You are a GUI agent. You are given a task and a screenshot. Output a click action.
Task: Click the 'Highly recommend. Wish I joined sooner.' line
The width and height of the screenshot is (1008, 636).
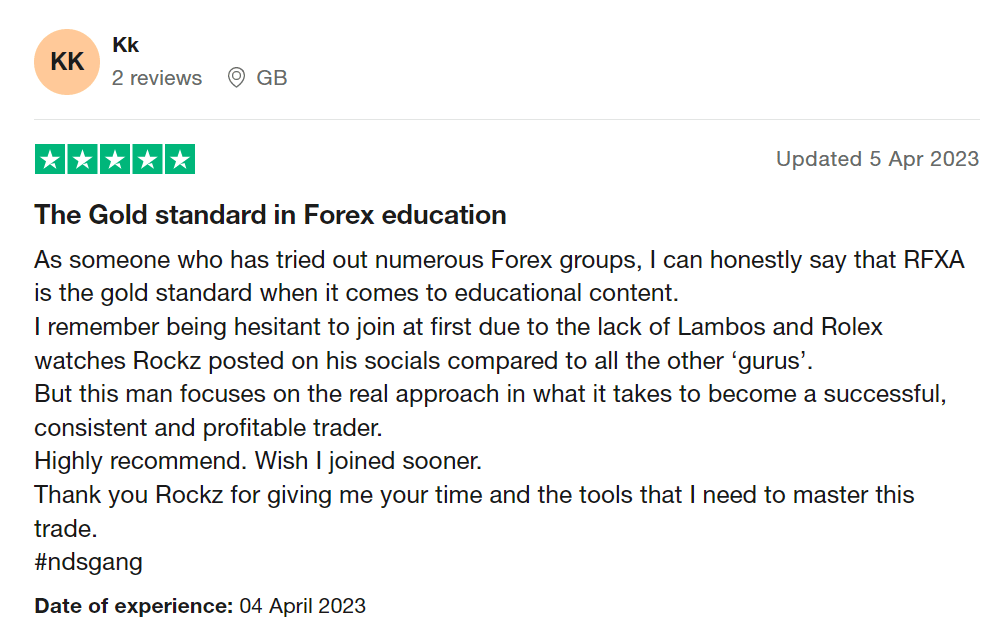pyautogui.click(x=258, y=462)
